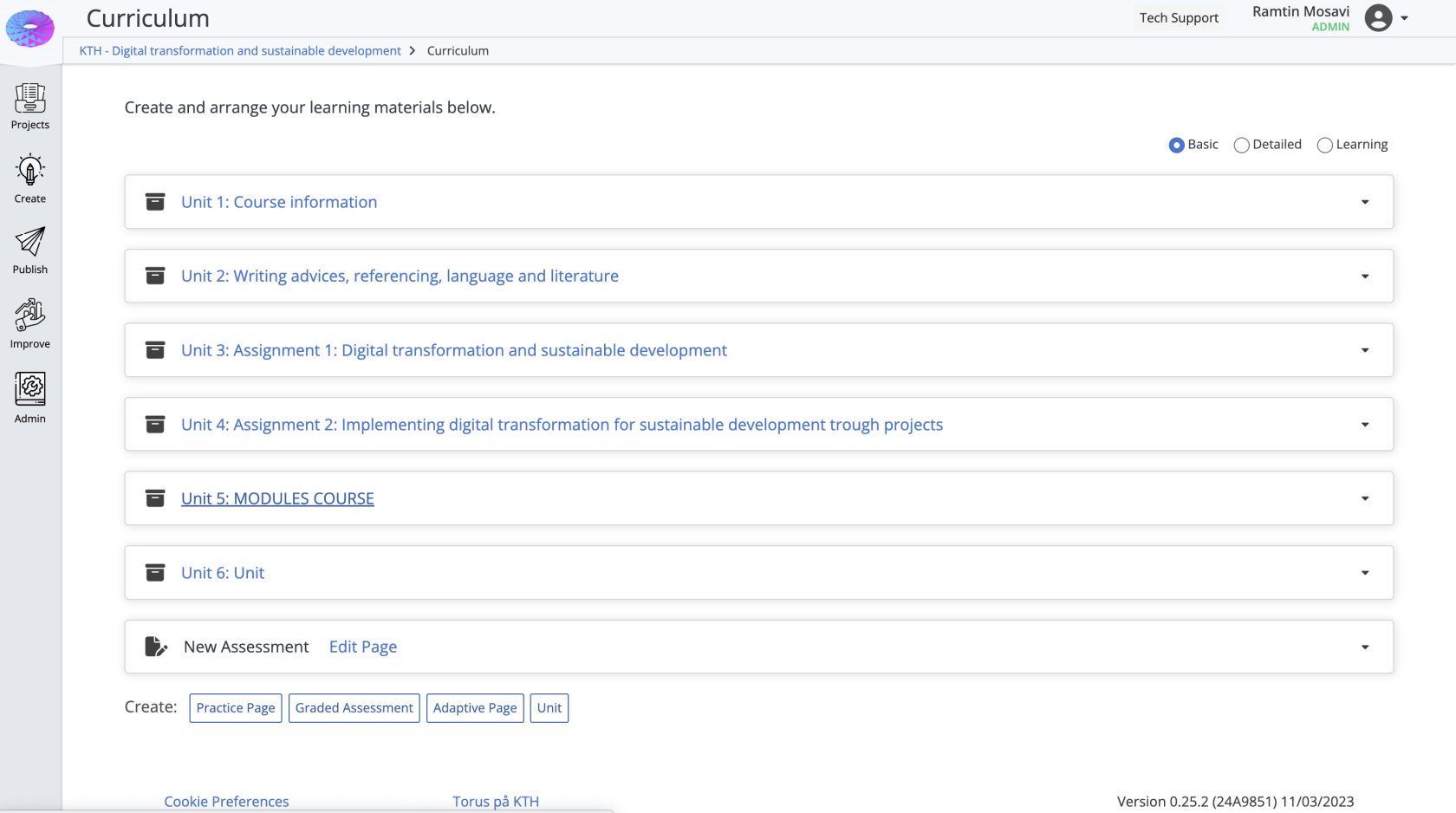Open the Create lightbulb icon
The height and width of the screenshot is (813, 1456).
click(x=30, y=171)
